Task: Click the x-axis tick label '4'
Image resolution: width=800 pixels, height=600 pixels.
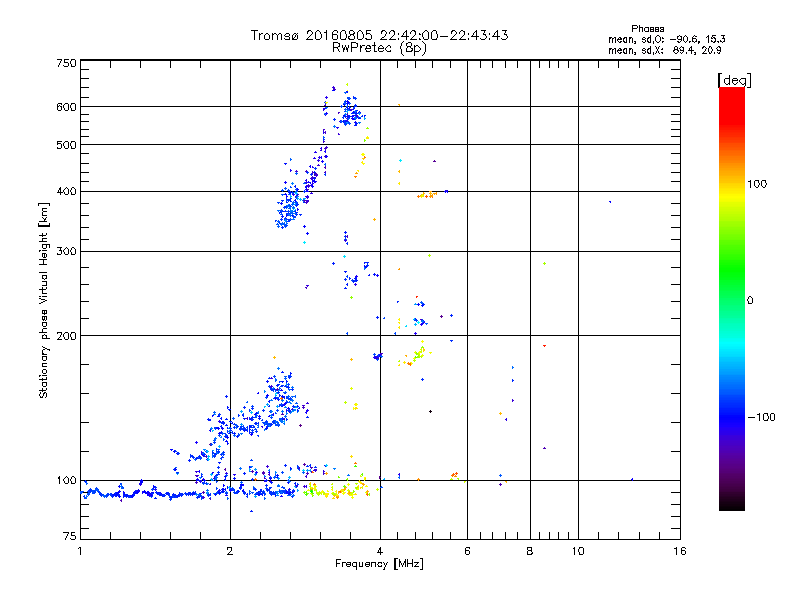Action: tap(380, 551)
